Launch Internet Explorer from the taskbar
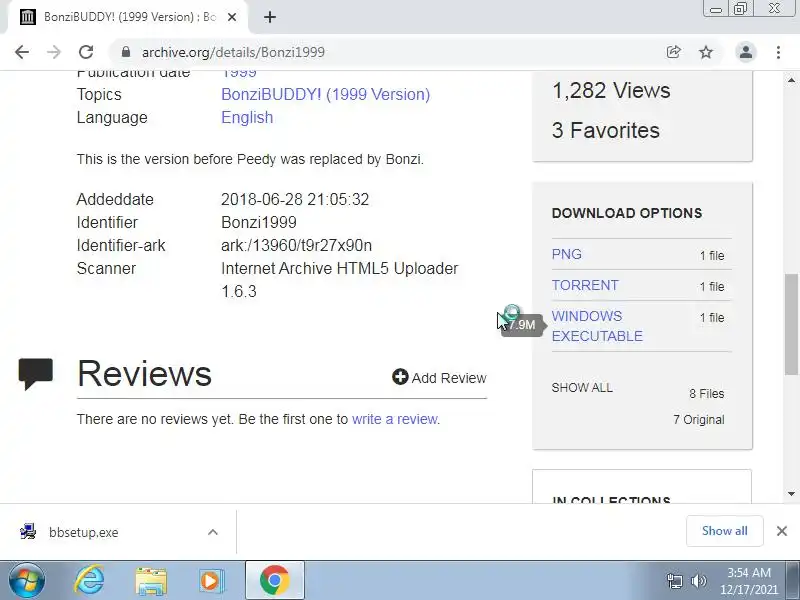 [89, 580]
